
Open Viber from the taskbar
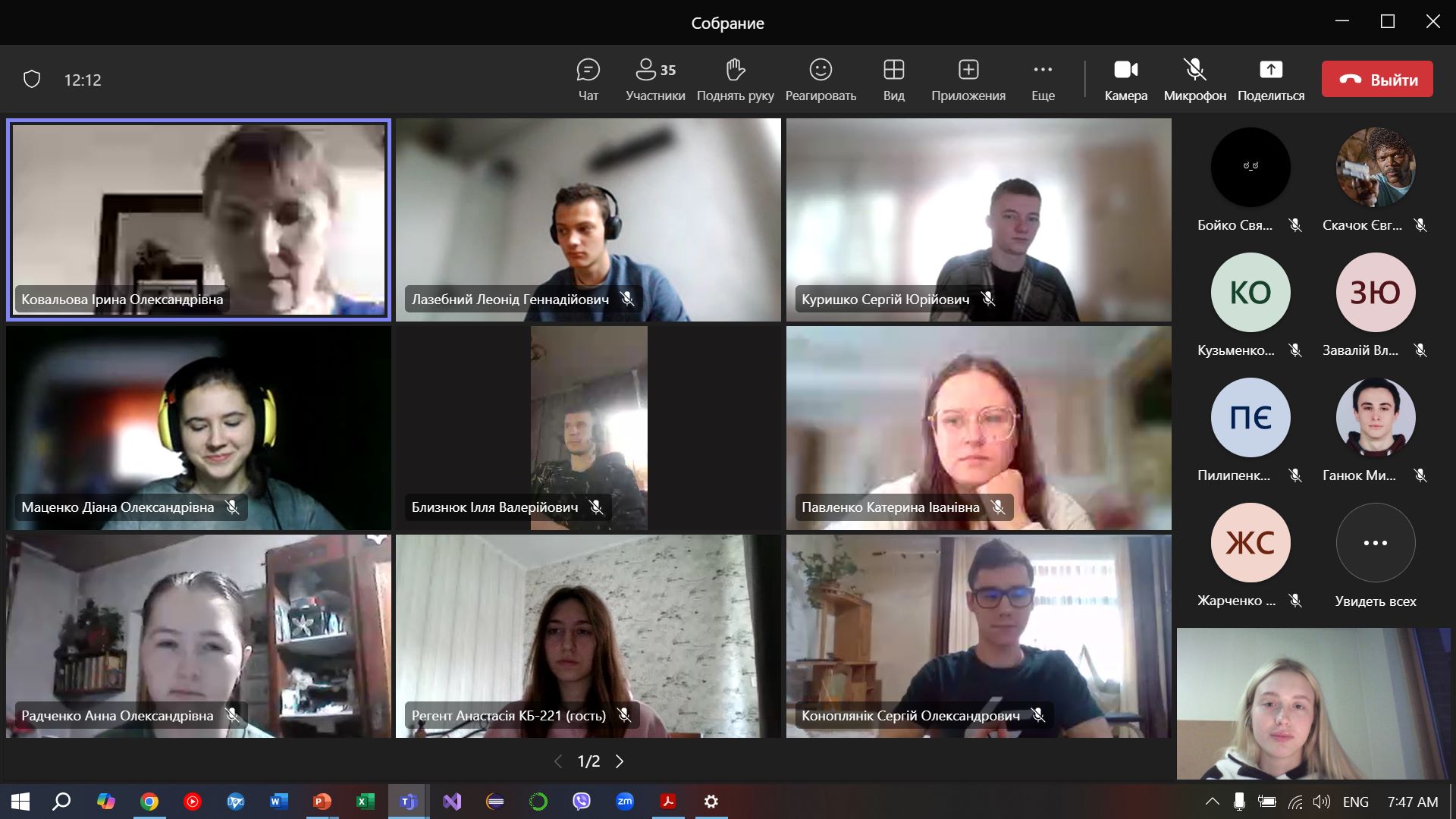[x=582, y=802]
